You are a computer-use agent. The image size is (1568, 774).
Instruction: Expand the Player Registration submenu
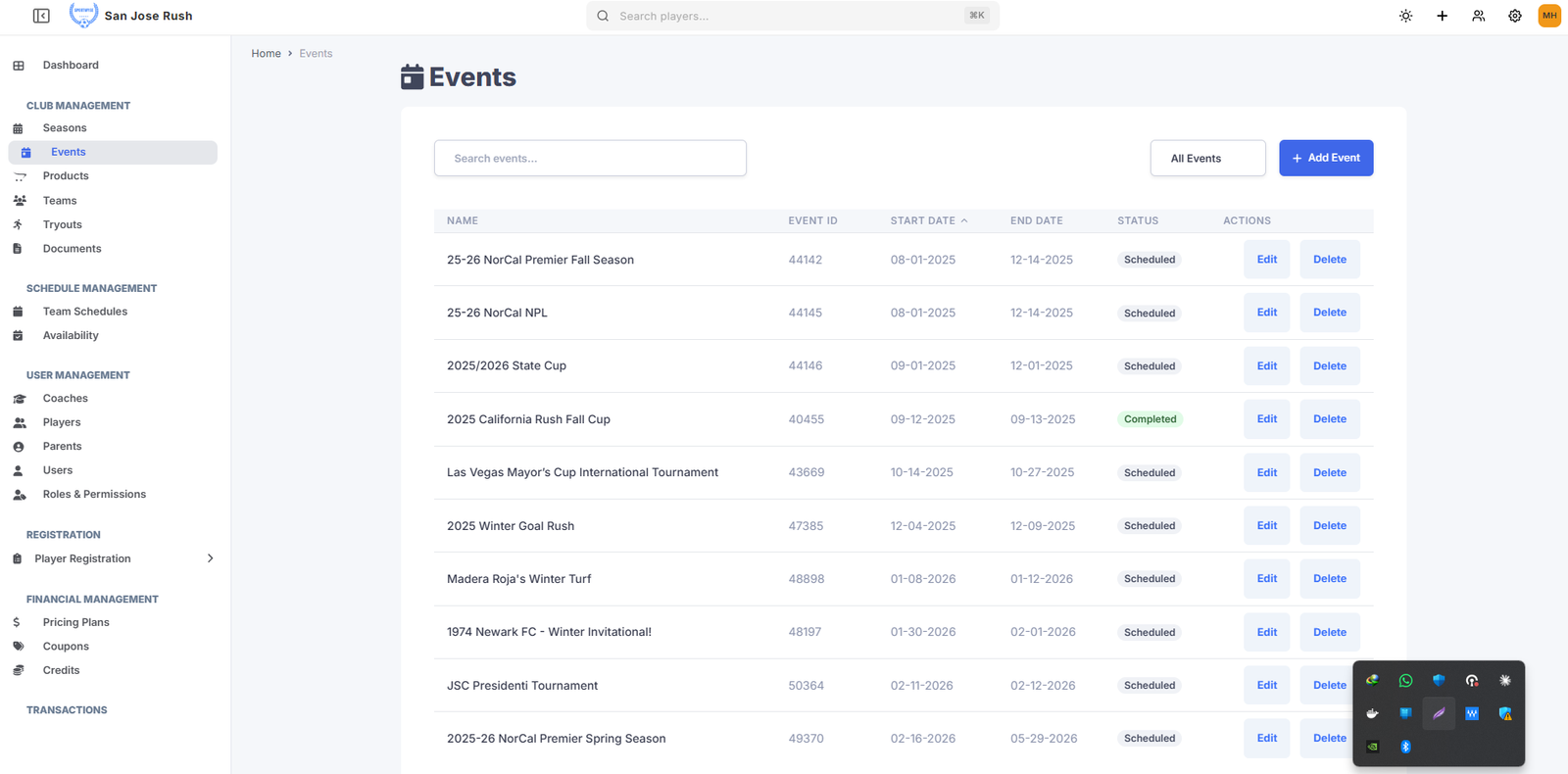point(210,558)
